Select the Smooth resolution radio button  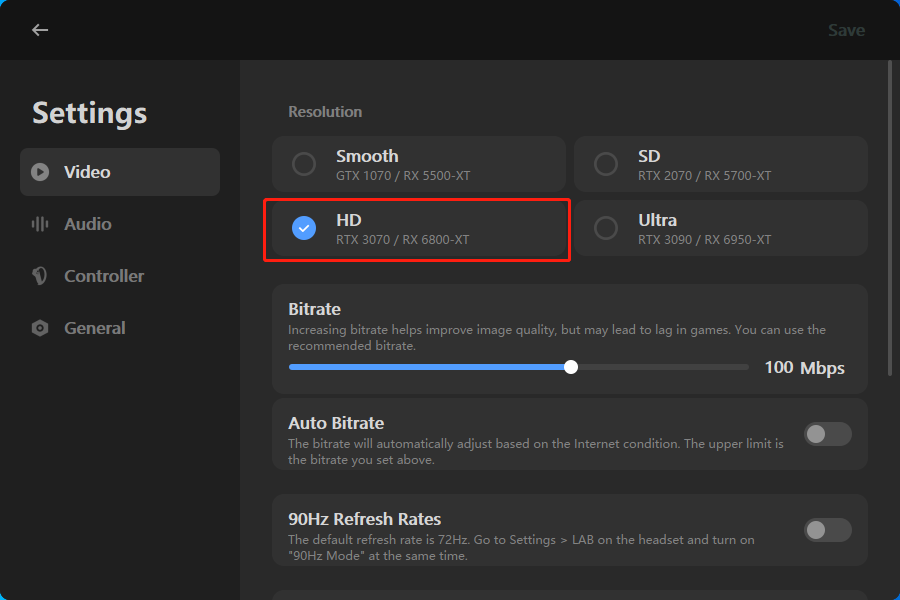(304, 164)
